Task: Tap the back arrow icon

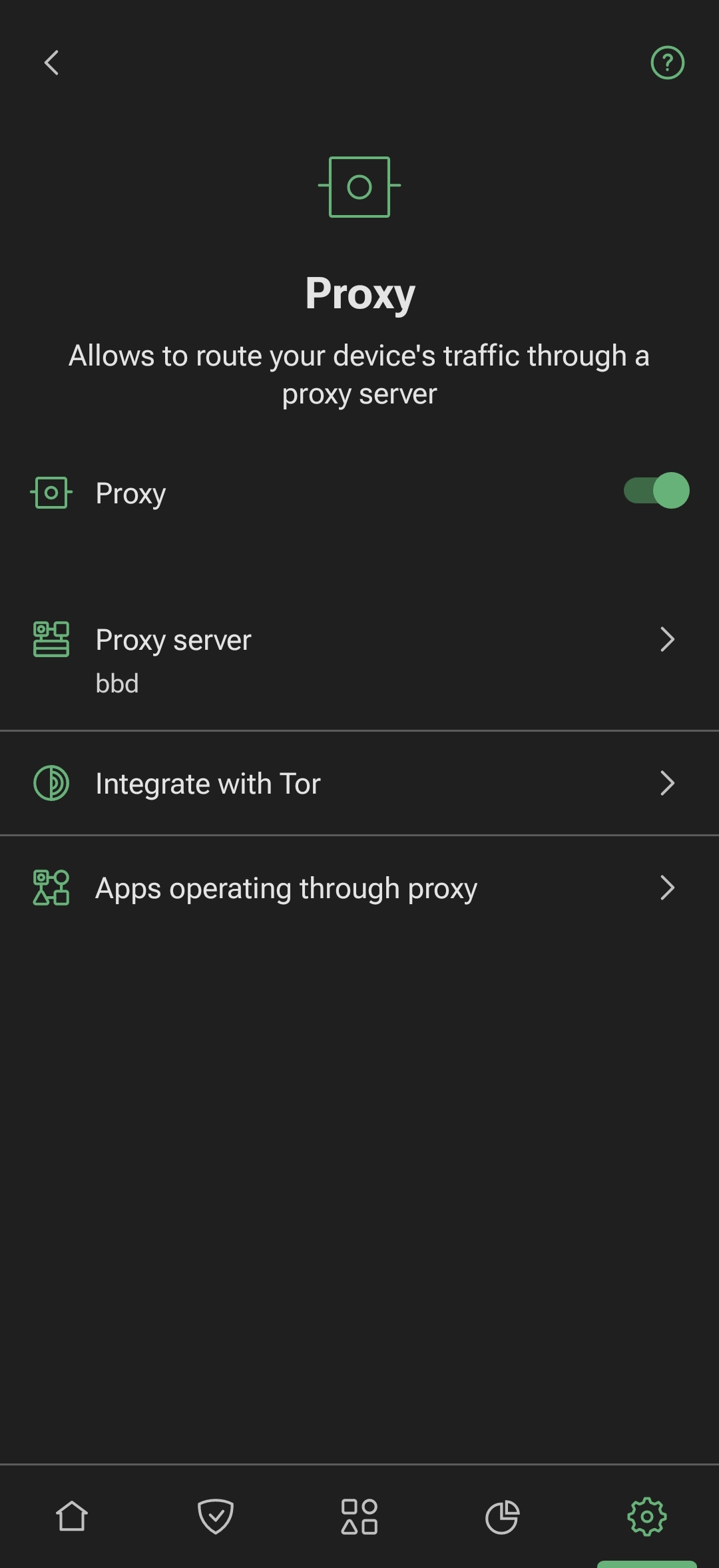Action: coord(52,63)
